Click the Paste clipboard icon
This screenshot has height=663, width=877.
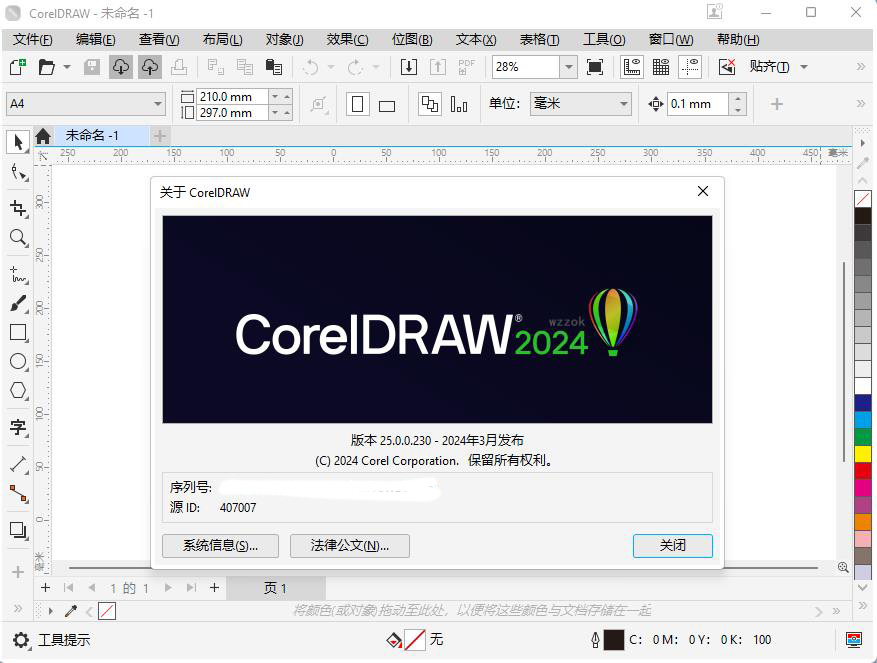274,67
